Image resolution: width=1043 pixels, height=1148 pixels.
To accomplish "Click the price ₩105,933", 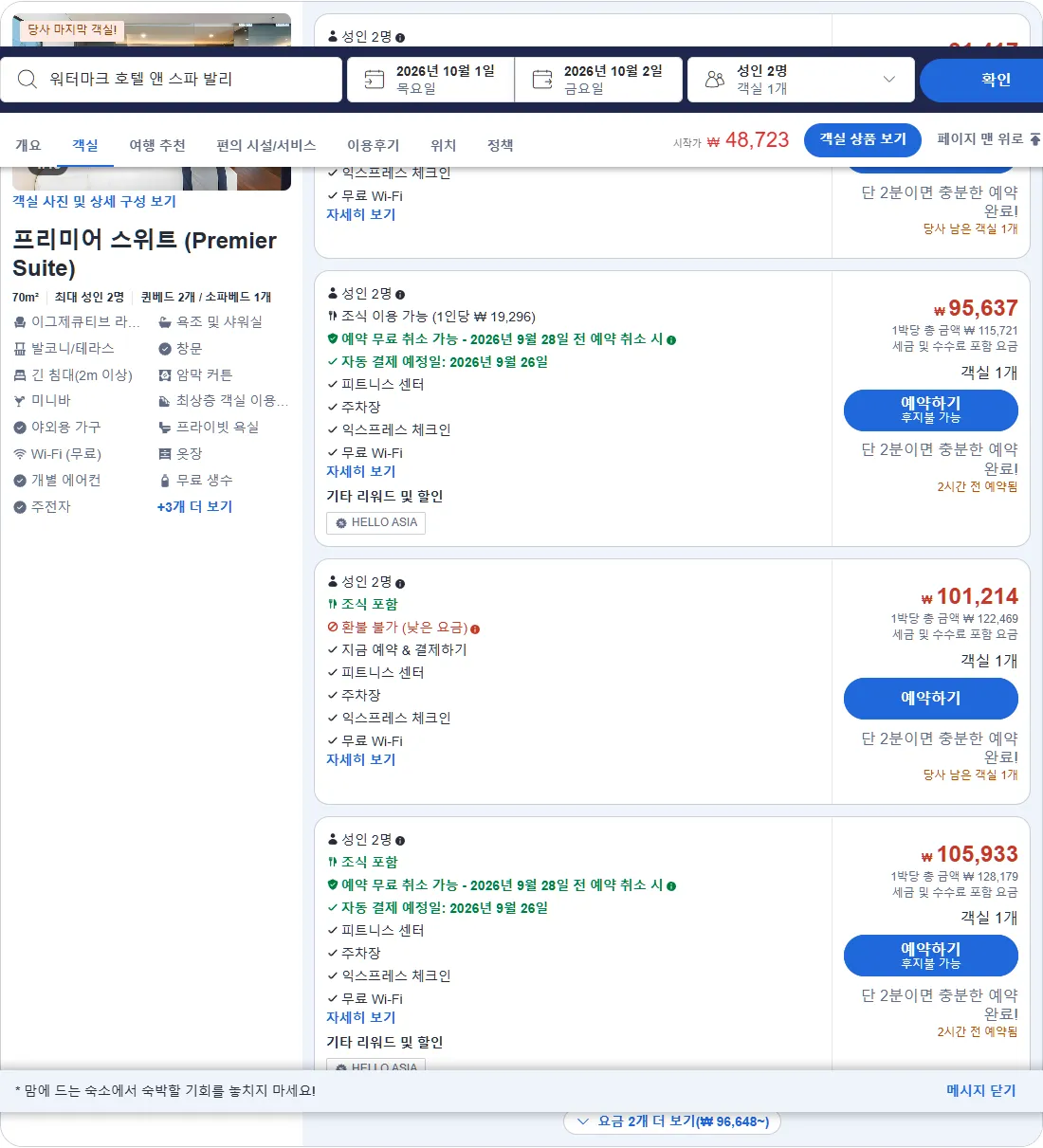I will click(x=969, y=854).
